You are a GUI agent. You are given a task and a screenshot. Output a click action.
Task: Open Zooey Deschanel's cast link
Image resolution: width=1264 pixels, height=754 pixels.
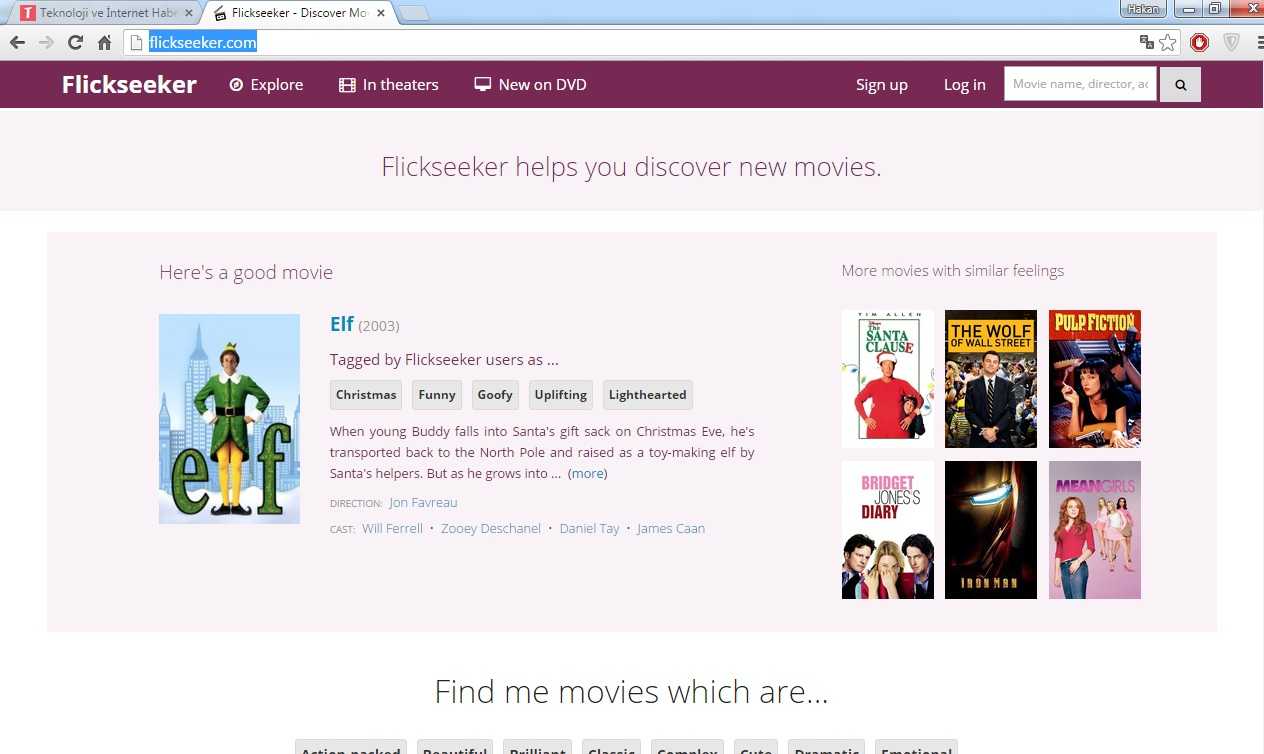491,529
